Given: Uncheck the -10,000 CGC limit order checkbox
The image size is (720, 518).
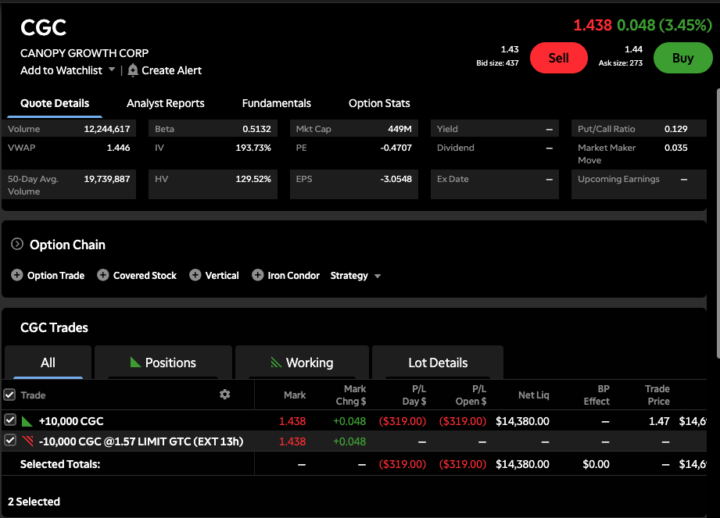Looking at the screenshot, I should click(10, 441).
